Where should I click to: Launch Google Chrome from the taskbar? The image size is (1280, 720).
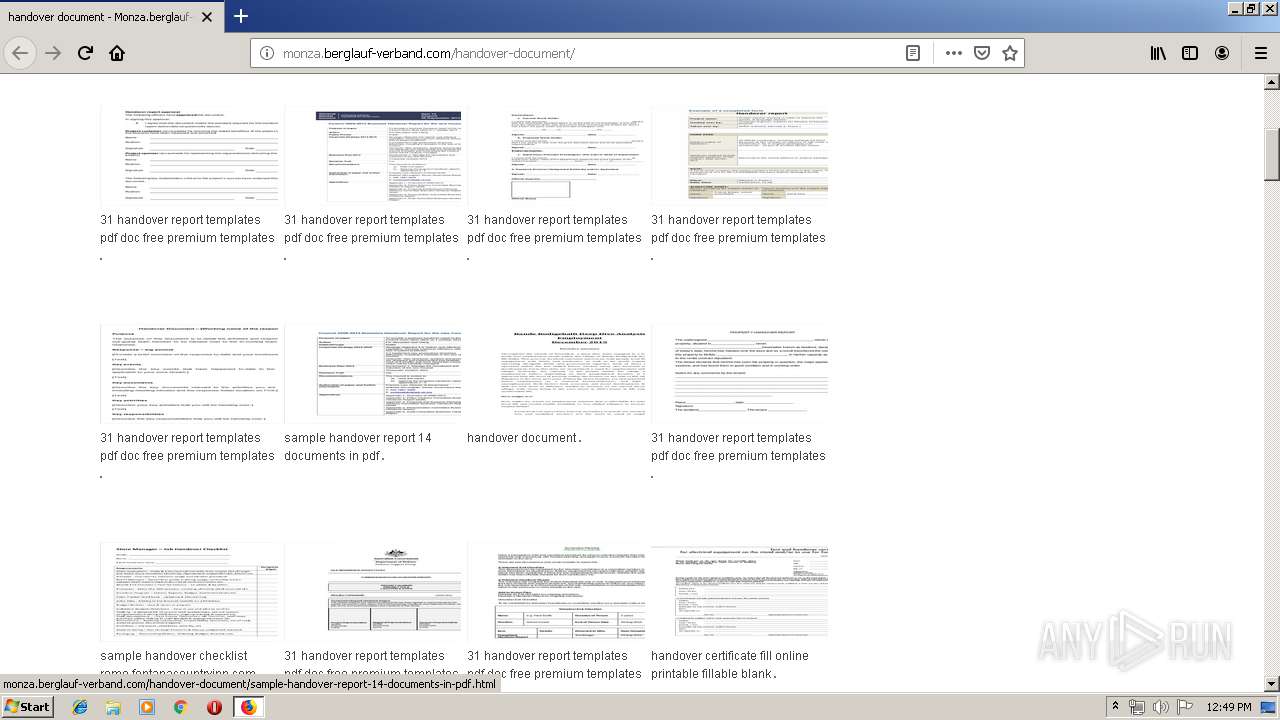pyautogui.click(x=180, y=707)
